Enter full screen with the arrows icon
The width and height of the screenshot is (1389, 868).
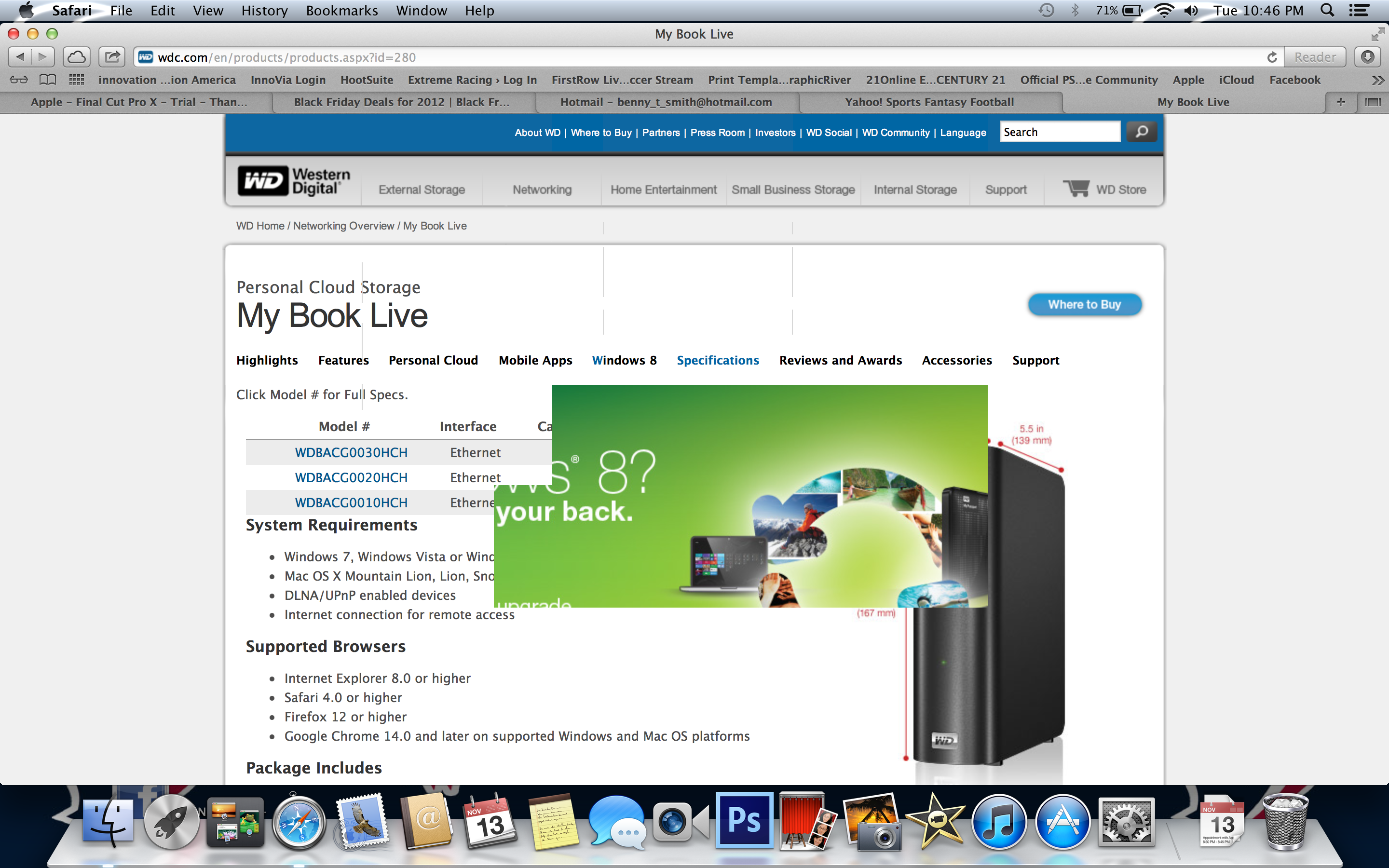click(1377, 34)
